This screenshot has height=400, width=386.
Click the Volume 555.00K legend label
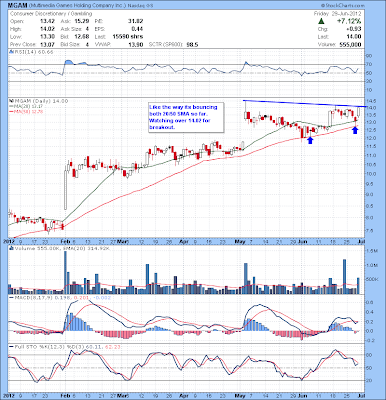pyautogui.click(x=38, y=248)
